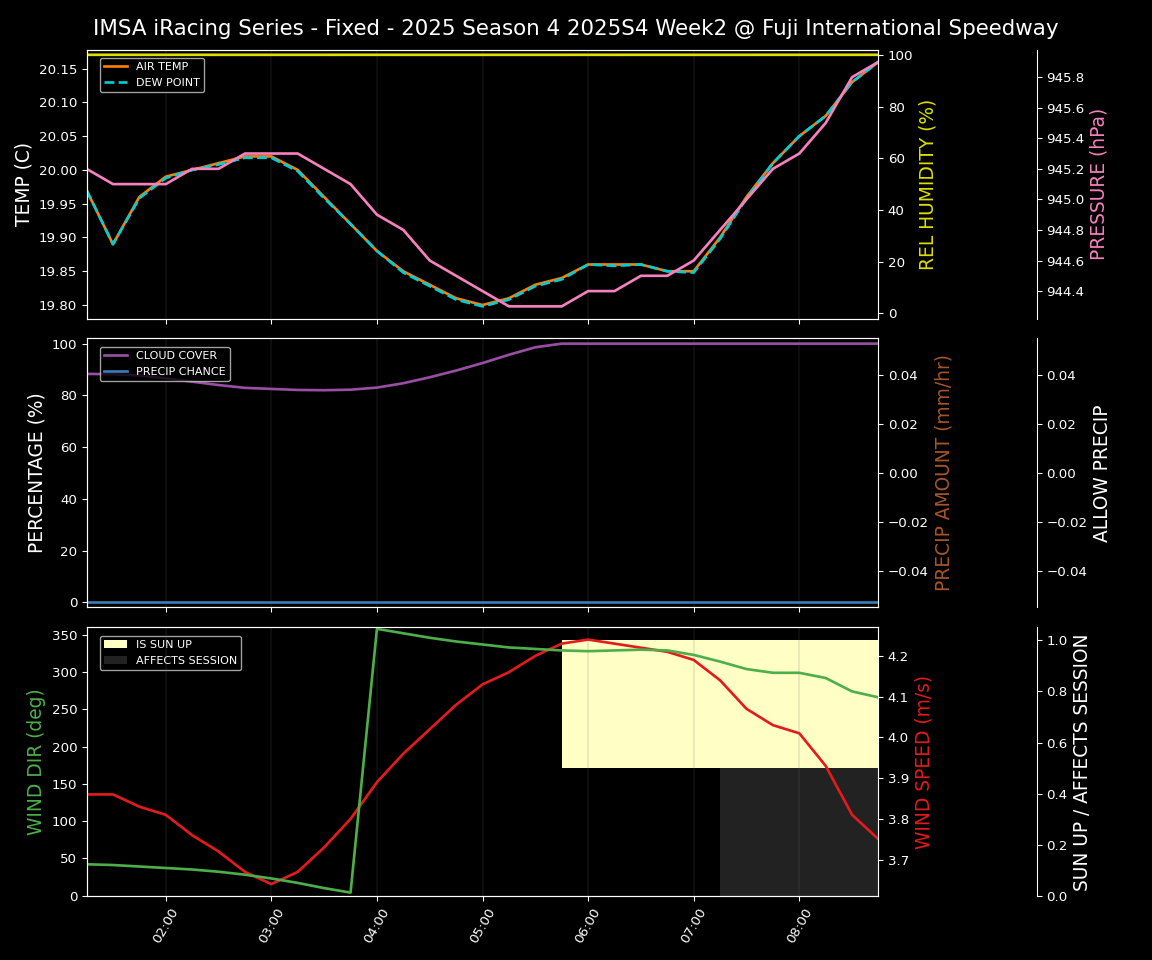Select the 08:00 time axis tick label
Viewport: 1152px width, 960px height.
point(799,920)
